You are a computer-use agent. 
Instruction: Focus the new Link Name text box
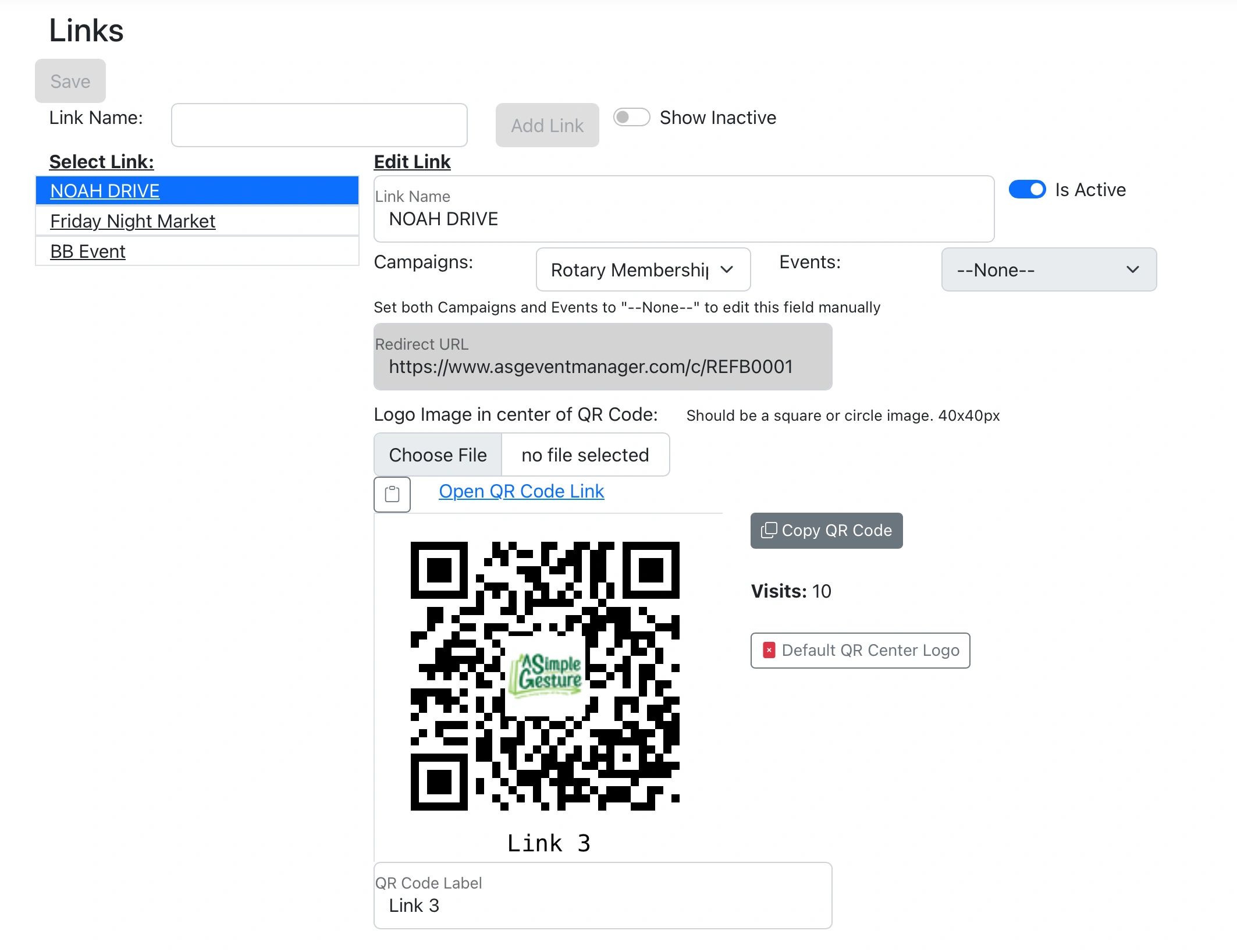(319, 125)
